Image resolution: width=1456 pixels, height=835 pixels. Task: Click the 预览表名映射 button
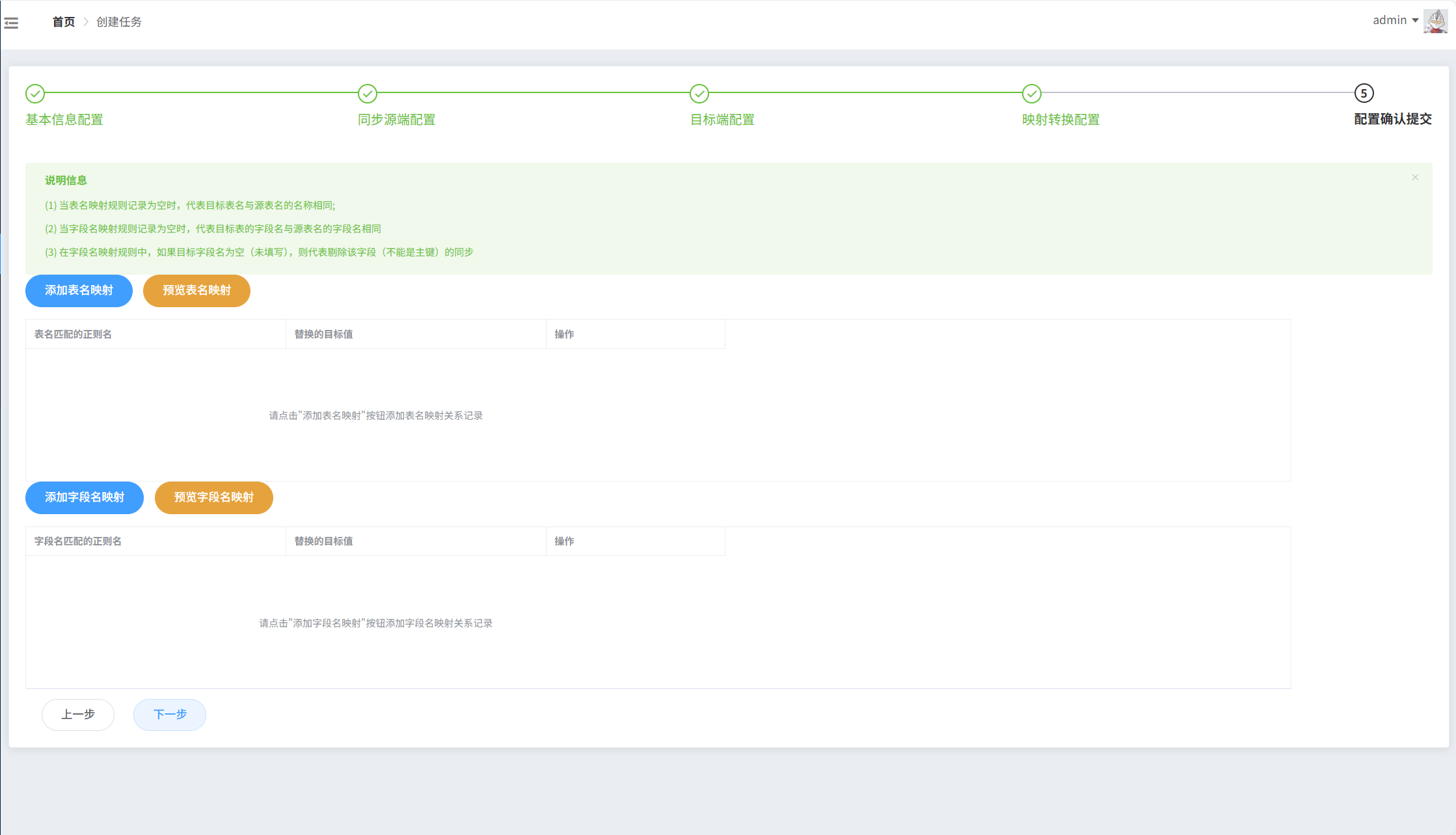click(x=196, y=290)
